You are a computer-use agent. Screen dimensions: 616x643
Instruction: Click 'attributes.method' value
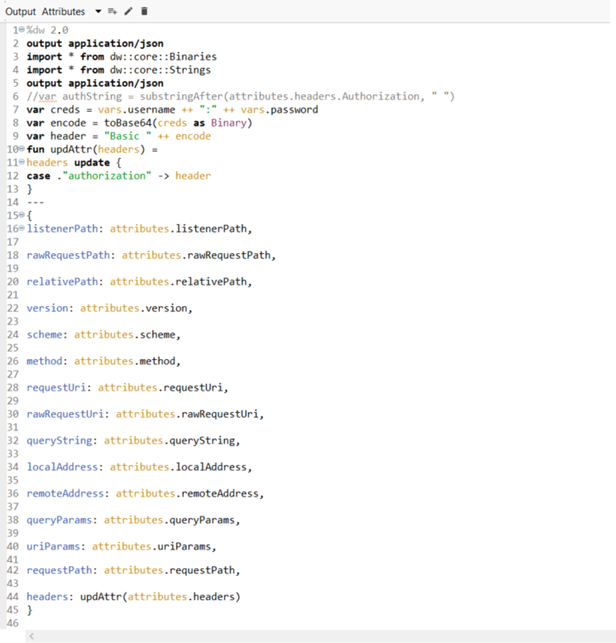pyautogui.click(x=125, y=361)
